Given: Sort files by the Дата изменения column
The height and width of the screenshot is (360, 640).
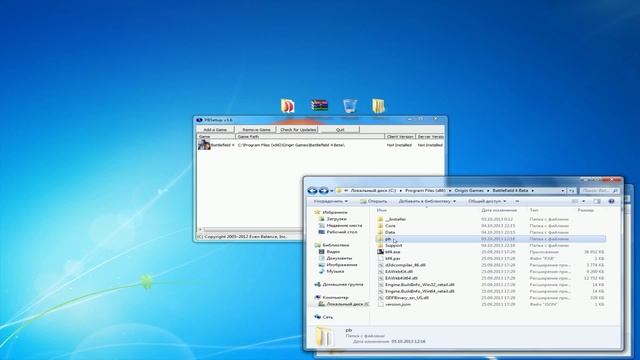Looking at the screenshot, I should point(499,210).
